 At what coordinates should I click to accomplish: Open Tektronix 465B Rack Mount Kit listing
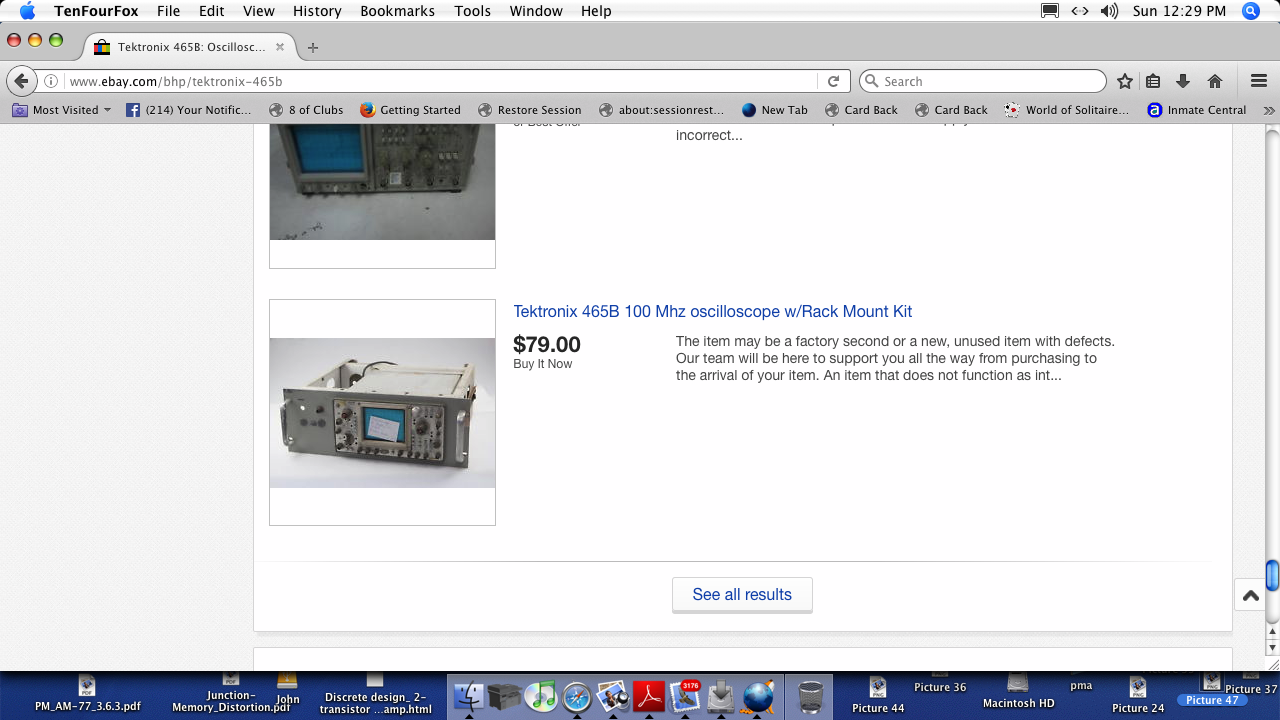click(x=712, y=311)
